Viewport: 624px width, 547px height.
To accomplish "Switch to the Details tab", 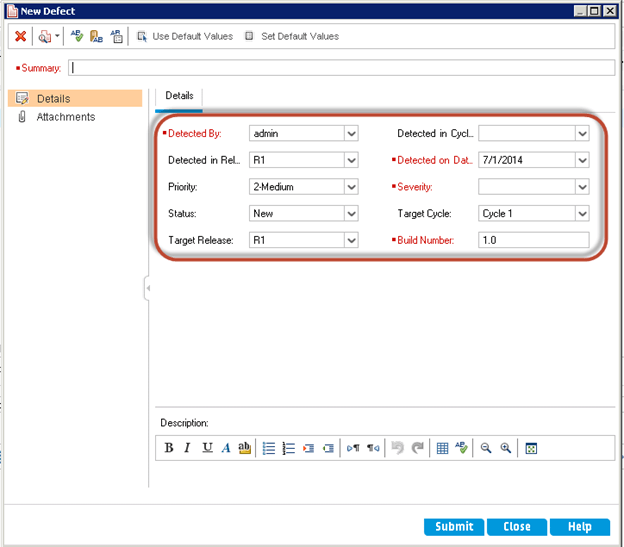I will [x=180, y=95].
